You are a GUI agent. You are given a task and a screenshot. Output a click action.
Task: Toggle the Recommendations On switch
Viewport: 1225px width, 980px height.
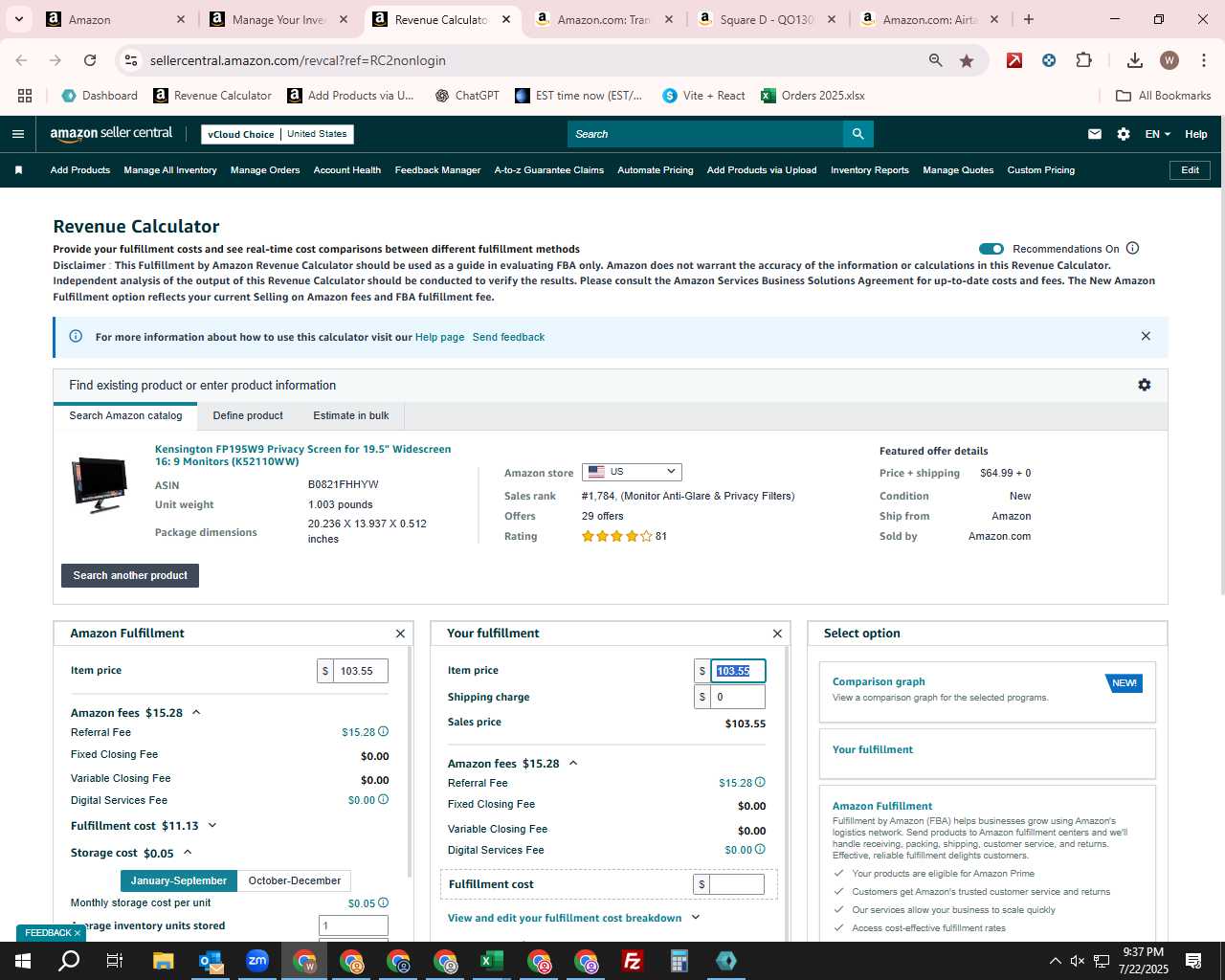[x=991, y=249]
